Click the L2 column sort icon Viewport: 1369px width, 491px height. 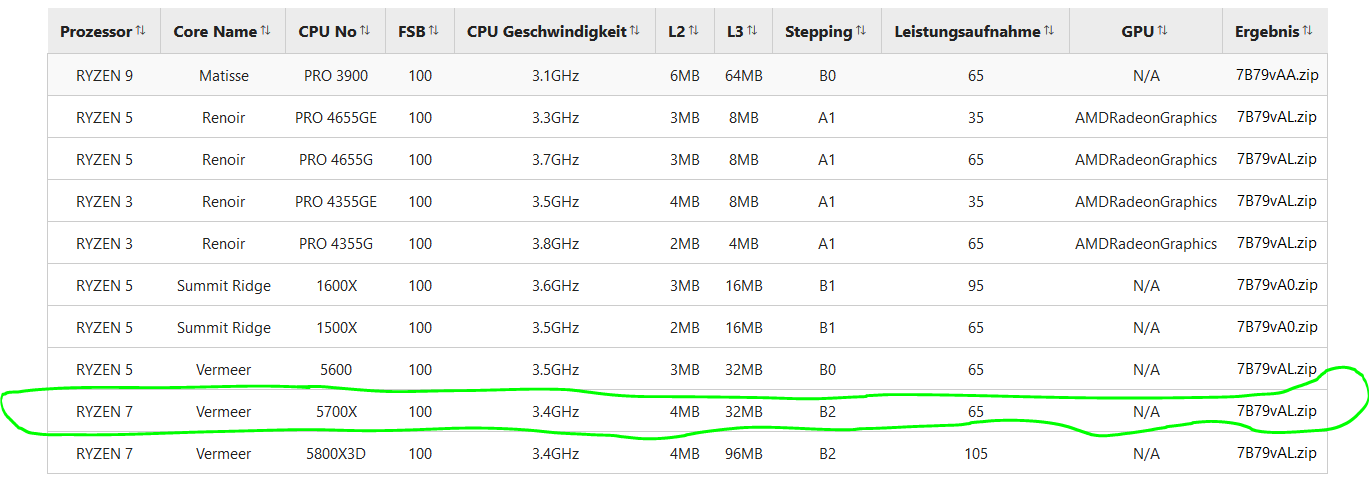[x=693, y=31]
